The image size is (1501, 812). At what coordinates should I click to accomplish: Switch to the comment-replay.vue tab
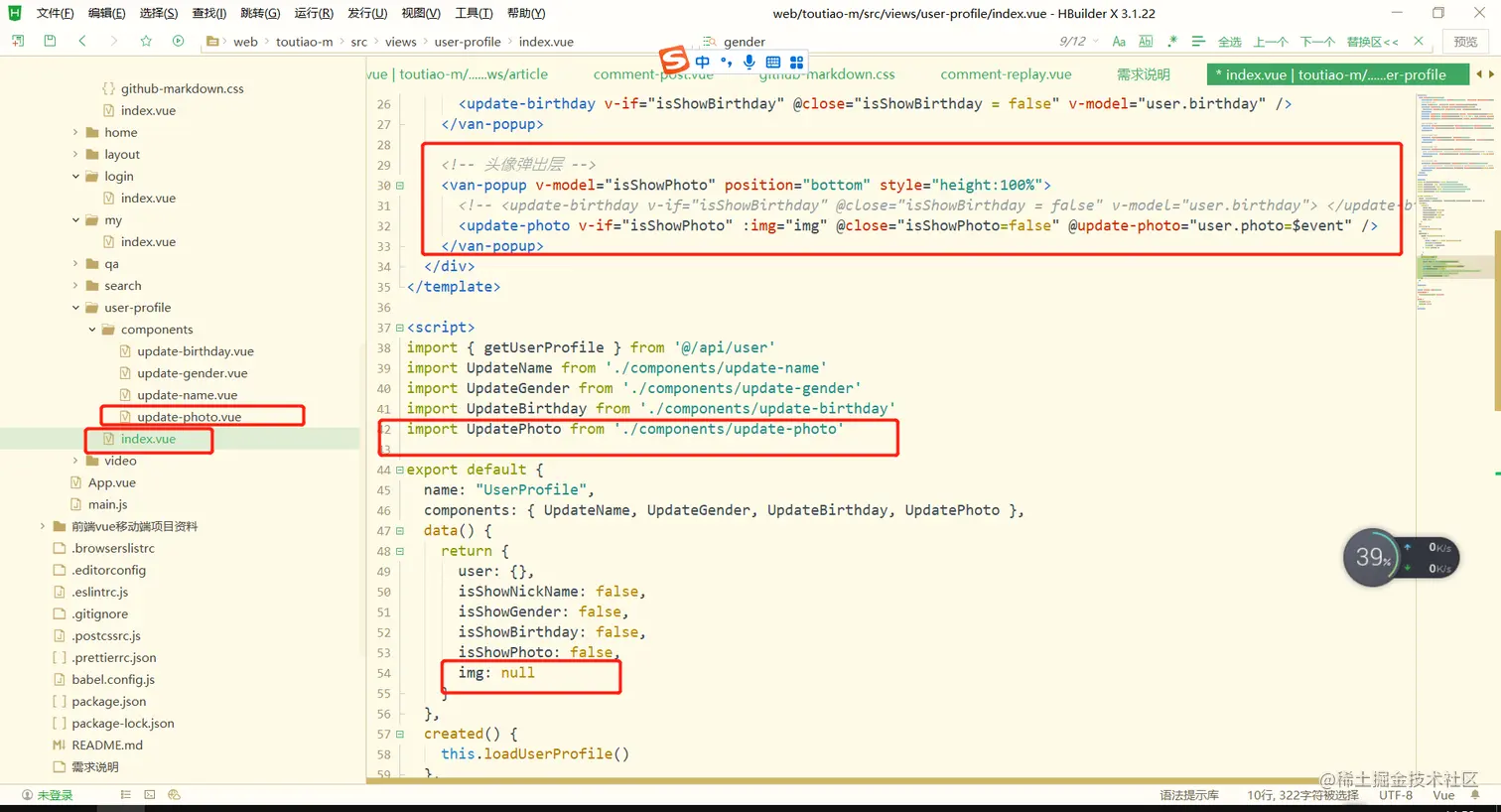click(x=1006, y=74)
